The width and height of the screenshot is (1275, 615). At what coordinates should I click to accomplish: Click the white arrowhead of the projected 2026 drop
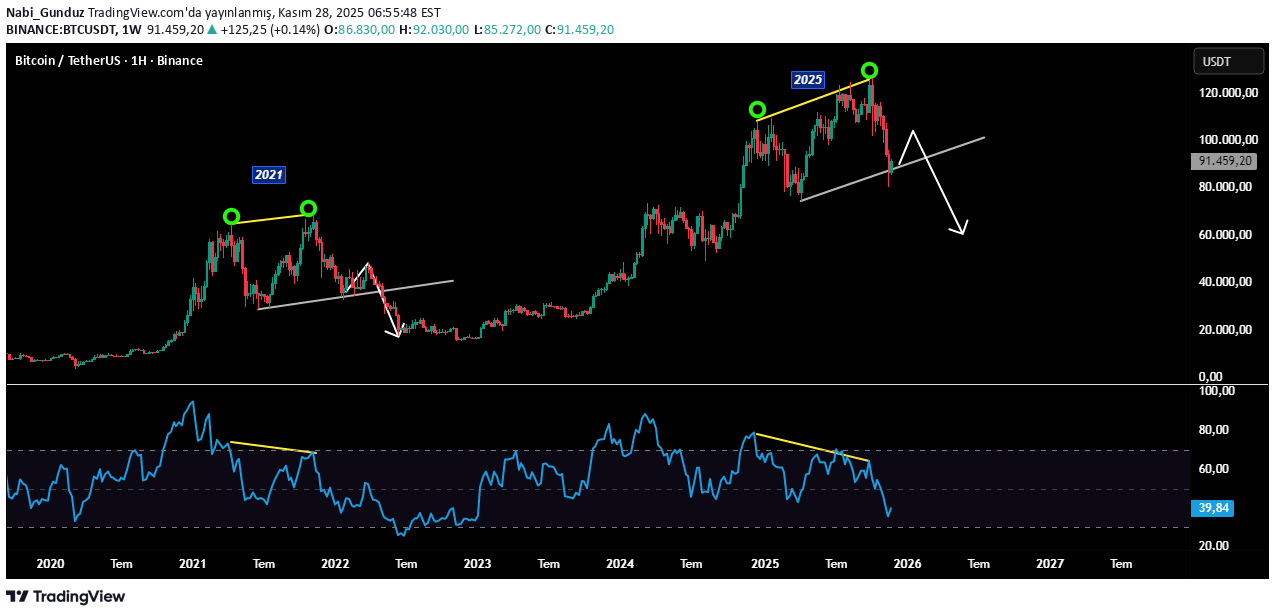pyautogui.click(x=963, y=231)
